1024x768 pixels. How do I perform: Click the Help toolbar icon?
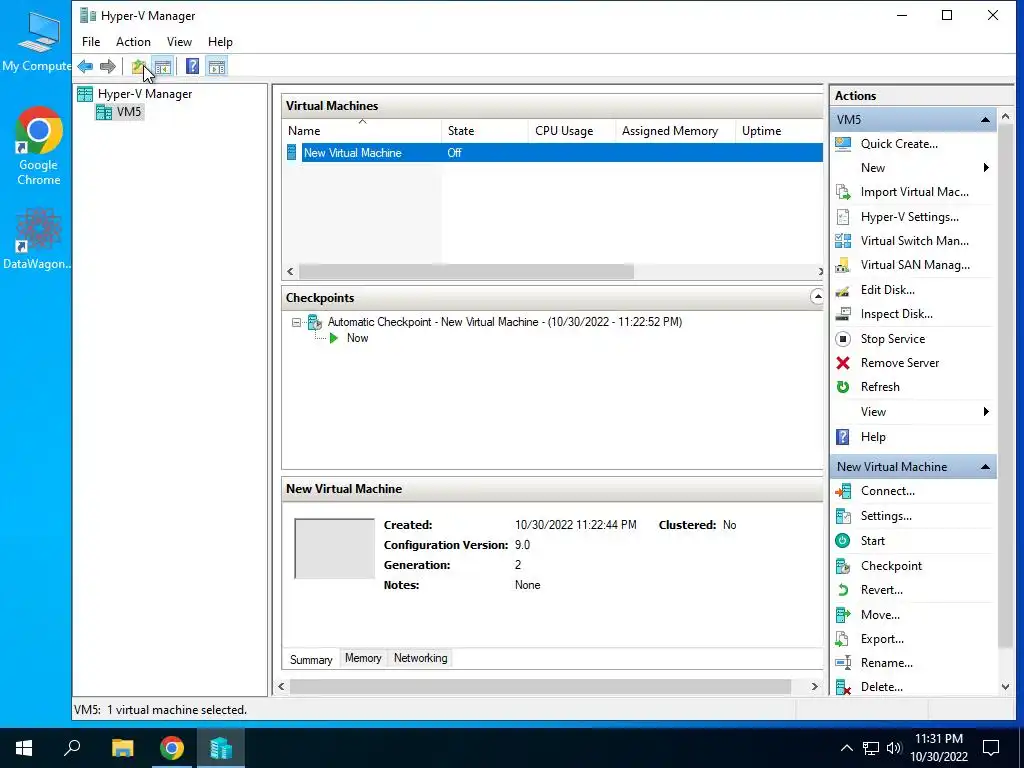point(192,66)
